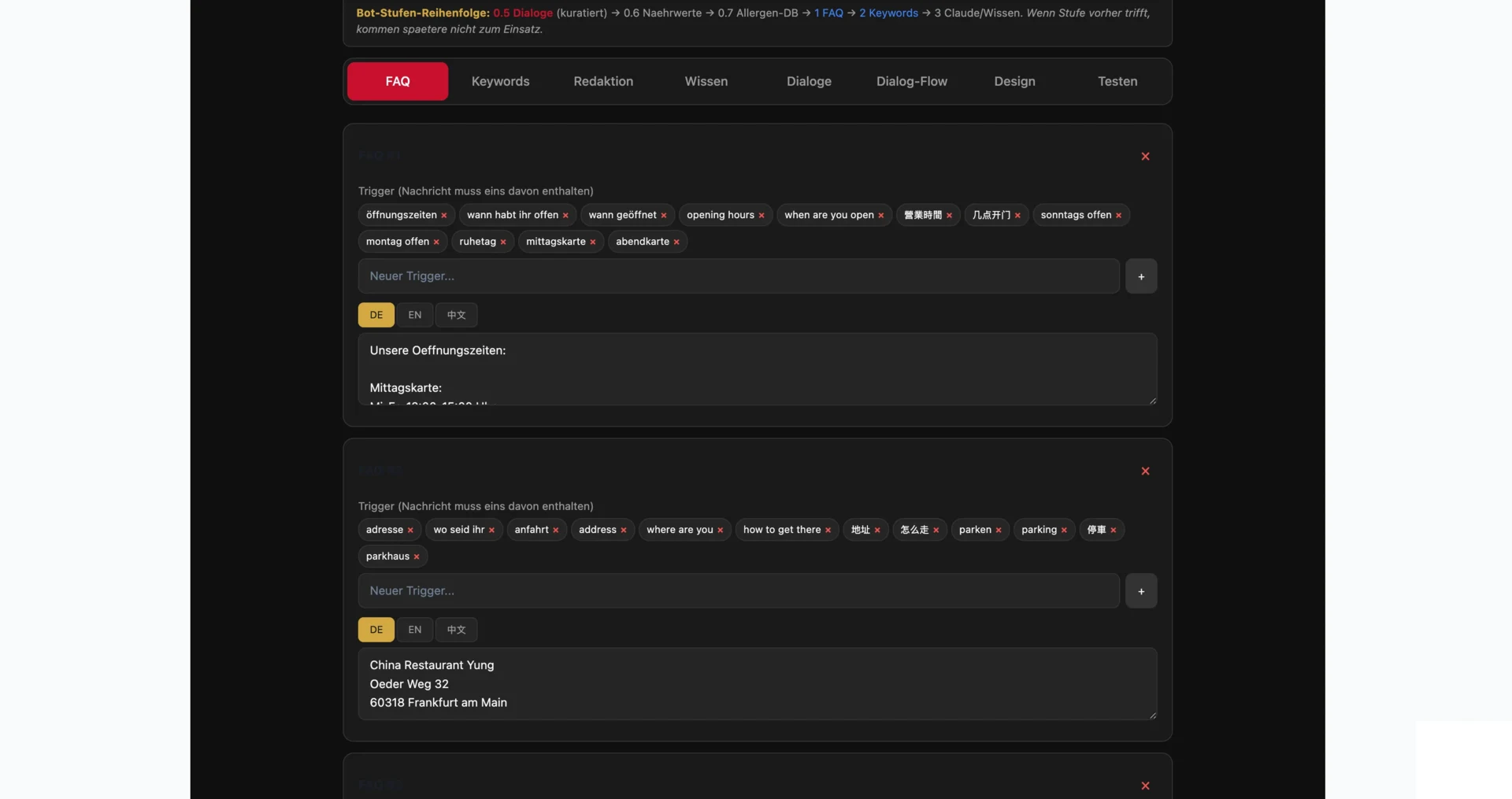Edit the 'China Restaurant Yung' address text area

coord(758,684)
